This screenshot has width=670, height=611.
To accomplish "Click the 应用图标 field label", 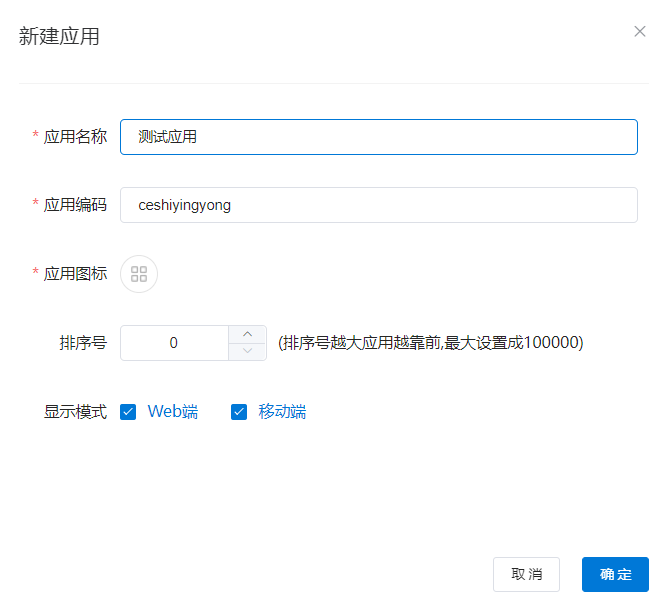I will 75,273.
